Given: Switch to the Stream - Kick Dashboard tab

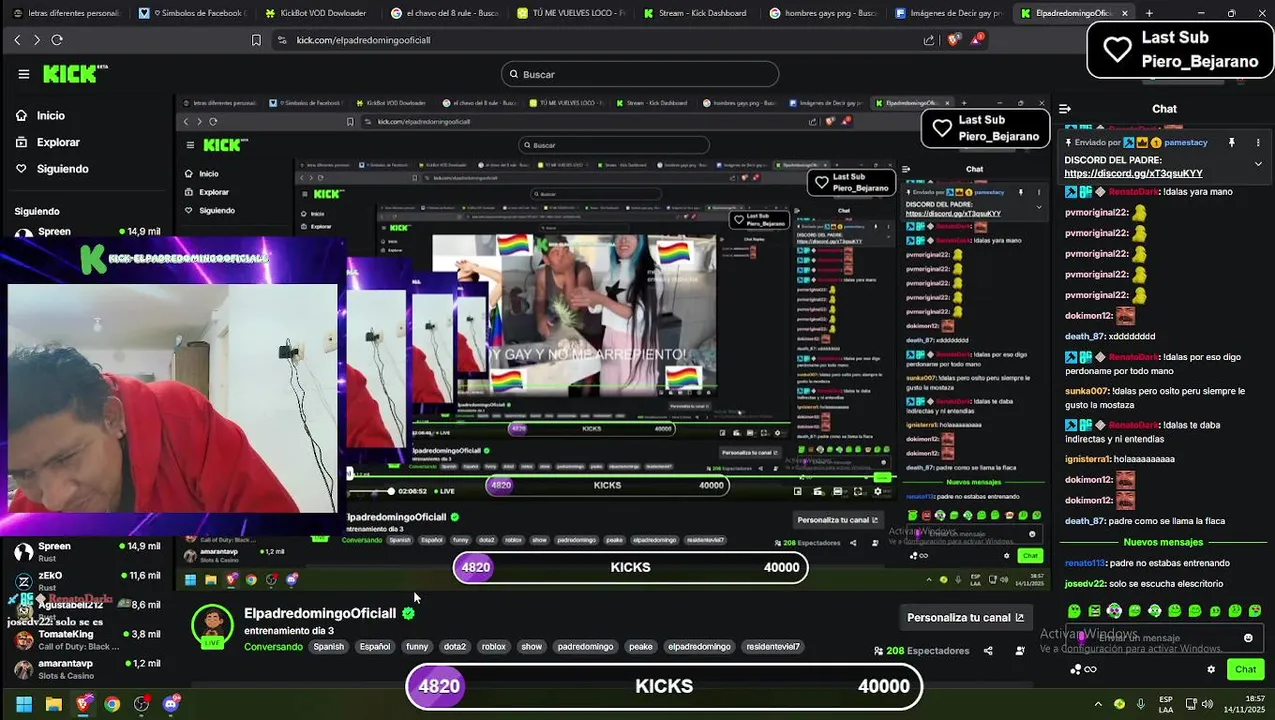Looking at the screenshot, I should [x=695, y=13].
